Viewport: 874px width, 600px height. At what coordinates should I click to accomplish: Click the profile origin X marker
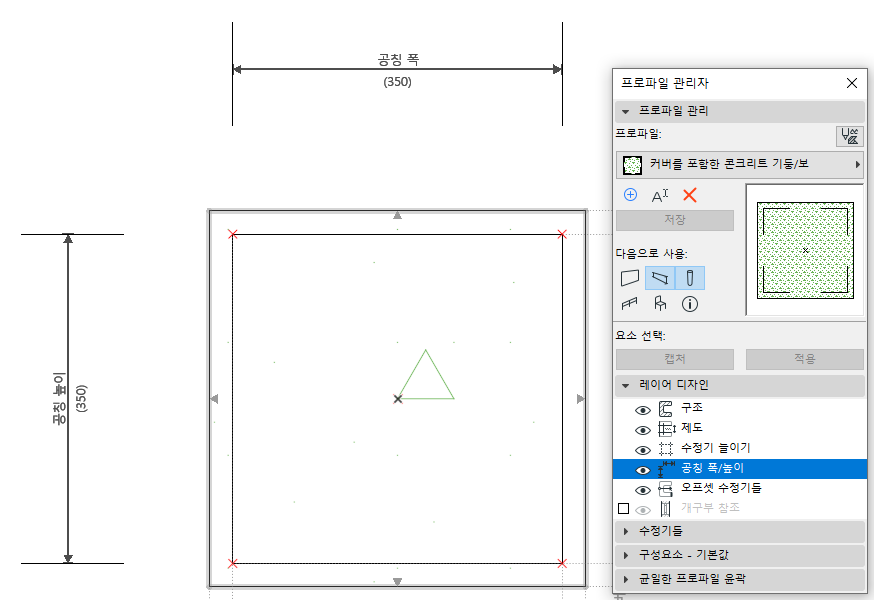tap(397, 399)
